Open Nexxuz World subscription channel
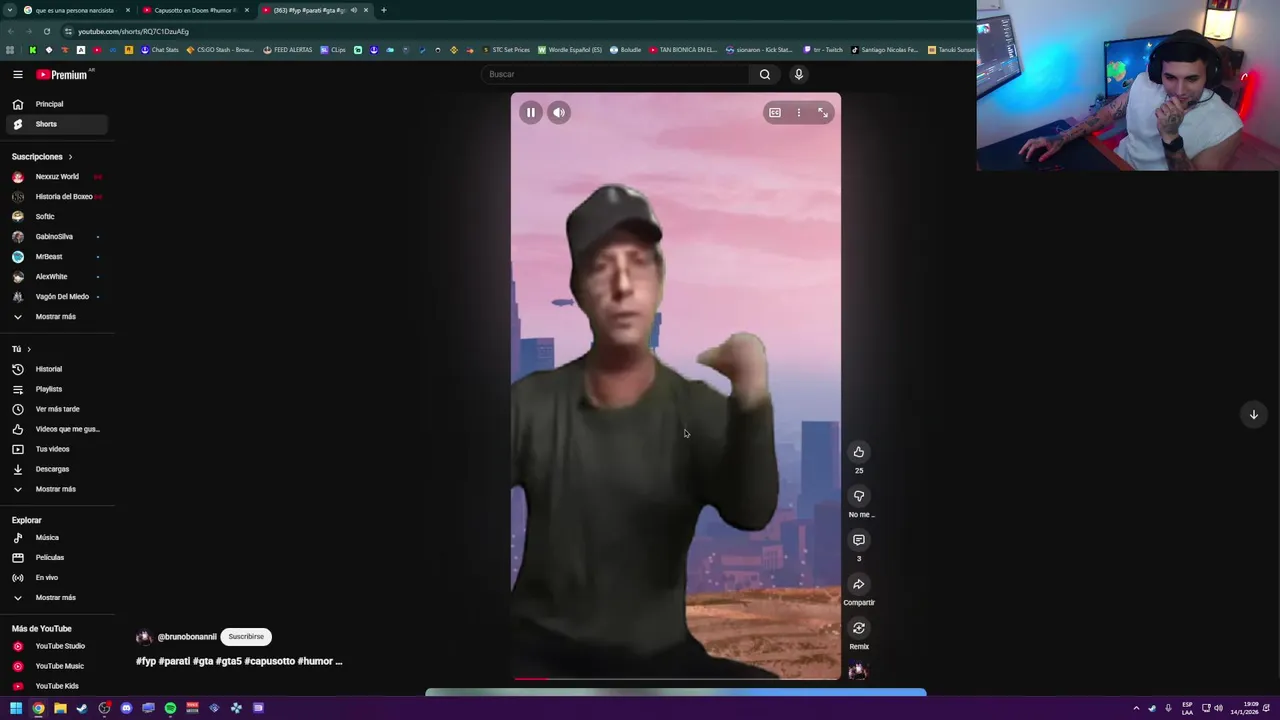This screenshot has height=720, width=1280. [x=55, y=177]
